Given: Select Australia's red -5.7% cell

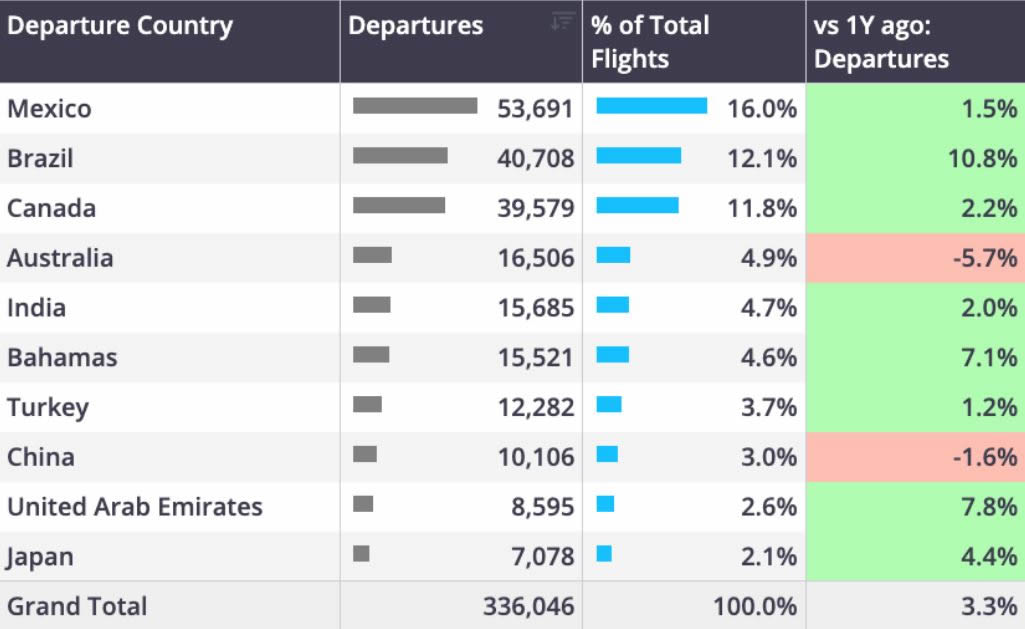Looking at the screenshot, I should tap(915, 258).
